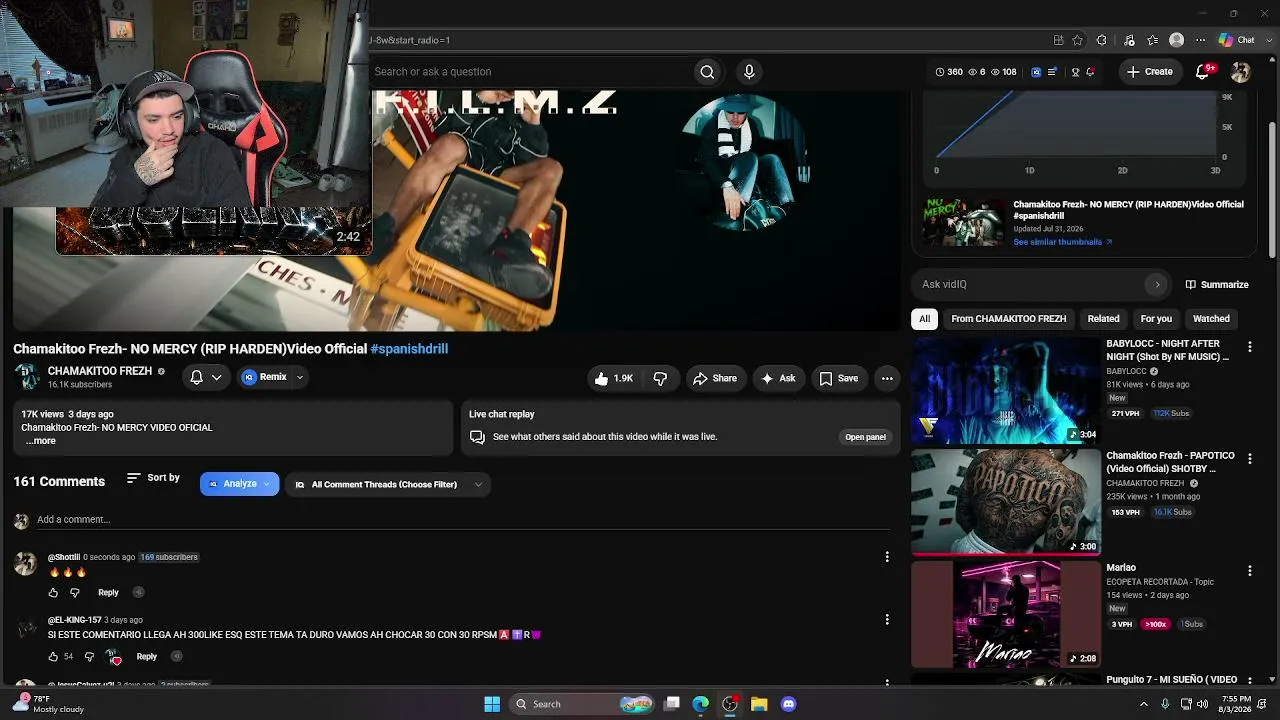Dislike the @Shottiii comment

pyautogui.click(x=74, y=593)
